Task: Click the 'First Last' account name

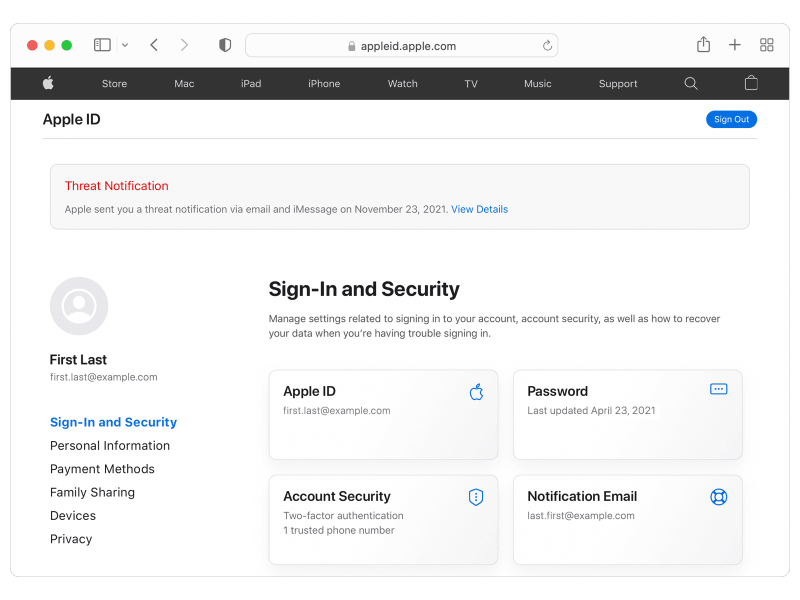Action: pyautogui.click(x=78, y=360)
